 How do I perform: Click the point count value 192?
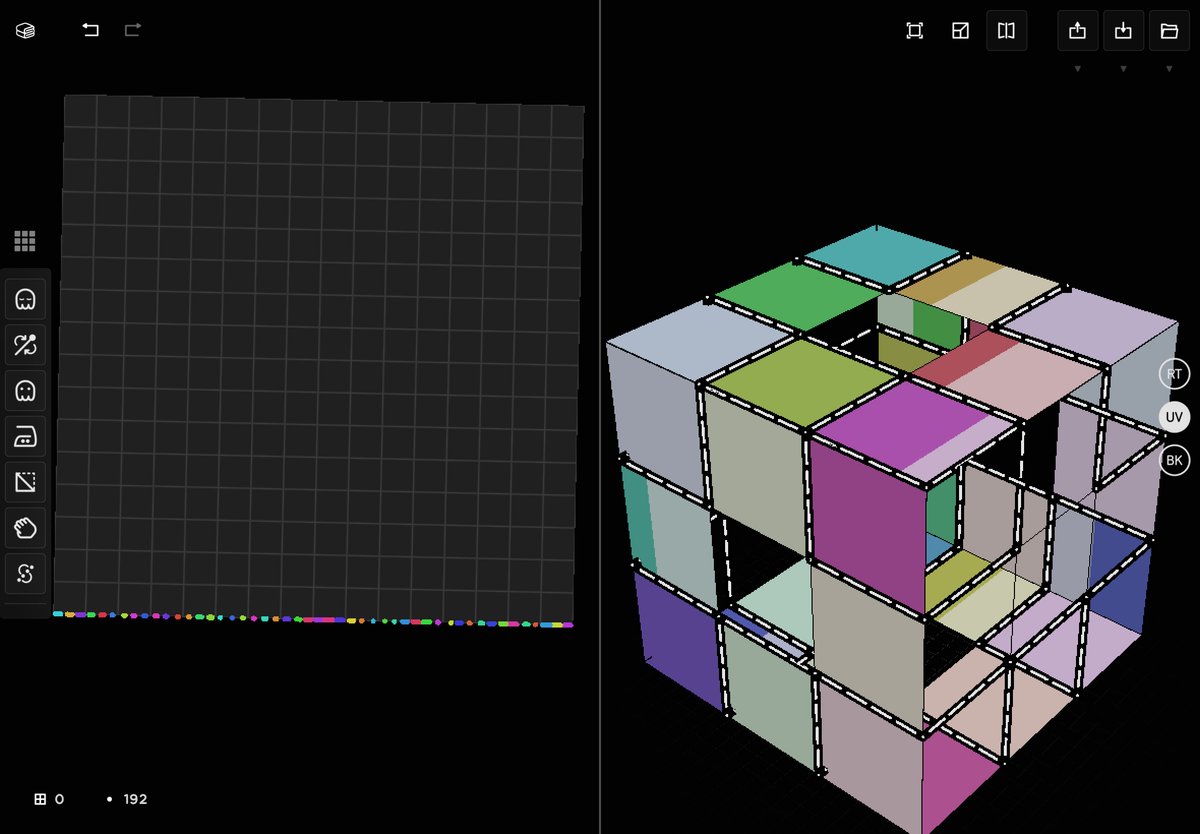pos(135,799)
